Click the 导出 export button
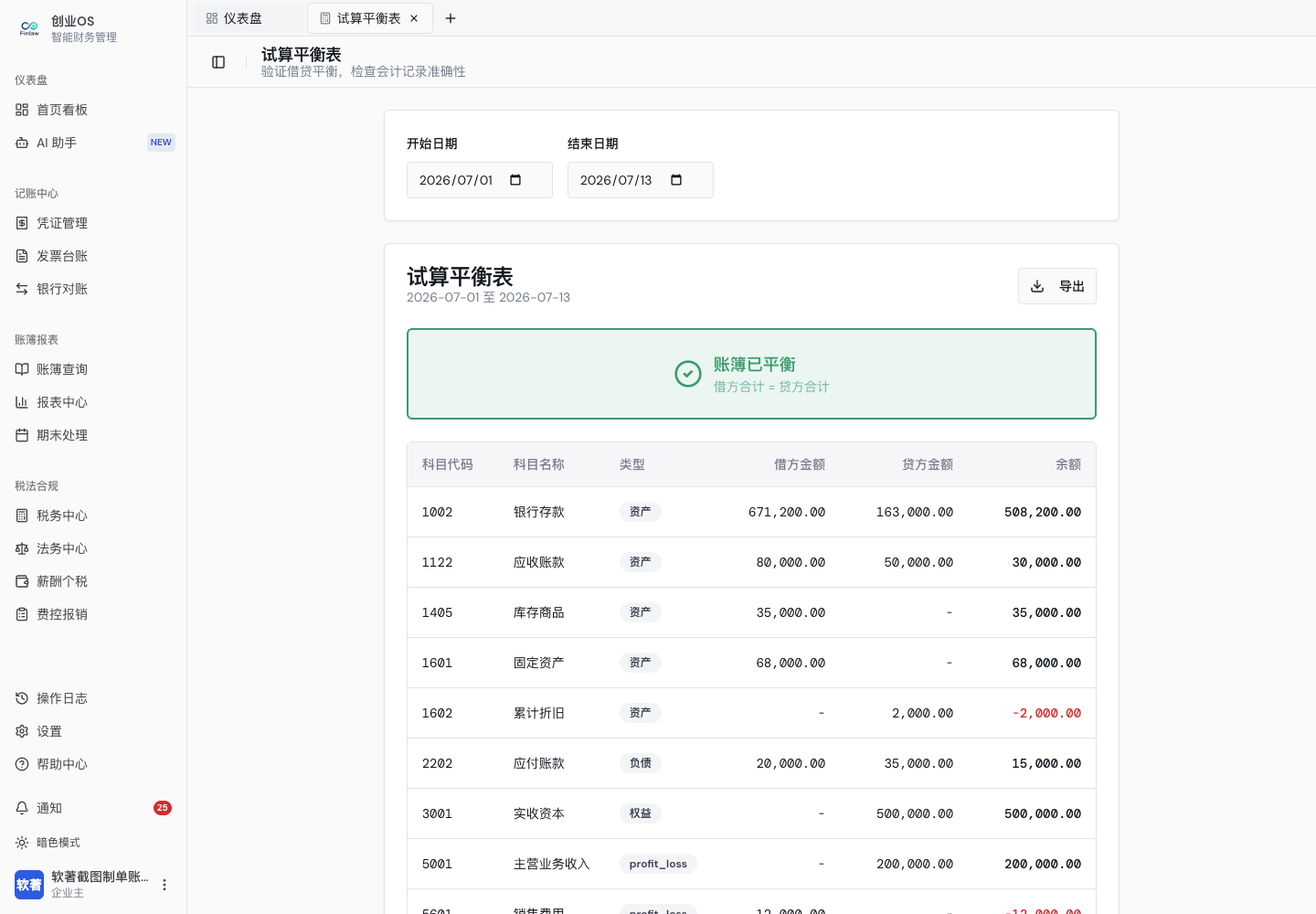This screenshot has width=1316, height=914. (x=1057, y=286)
